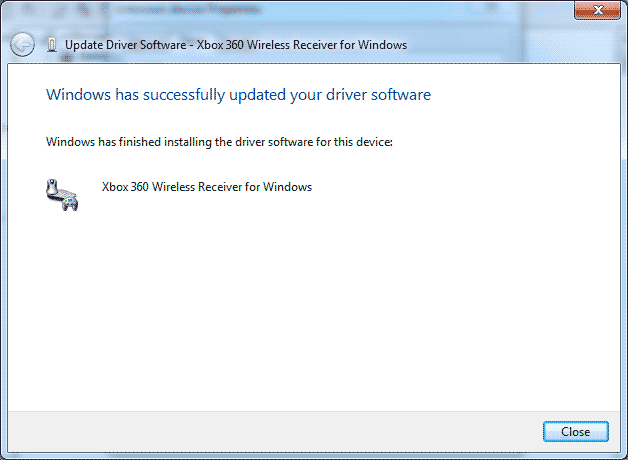Click the Xbox receiver and gamepad icon
The image size is (628, 460).
click(x=62, y=195)
